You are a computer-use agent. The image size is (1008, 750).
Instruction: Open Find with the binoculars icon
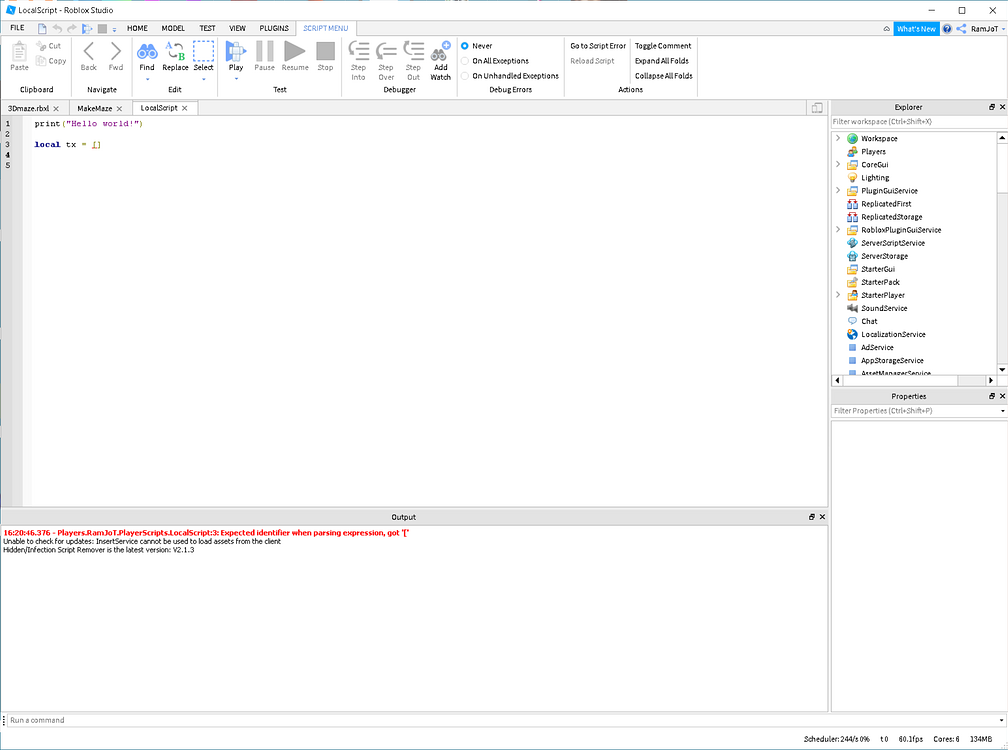147,51
